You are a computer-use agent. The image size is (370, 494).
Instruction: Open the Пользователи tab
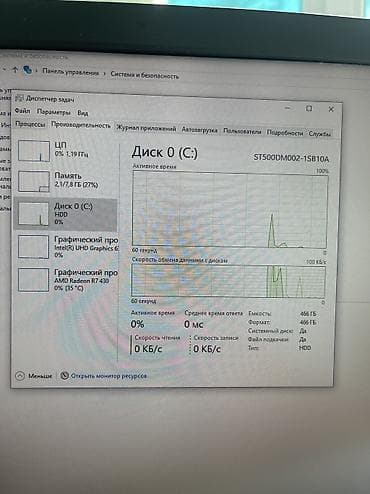click(242, 131)
